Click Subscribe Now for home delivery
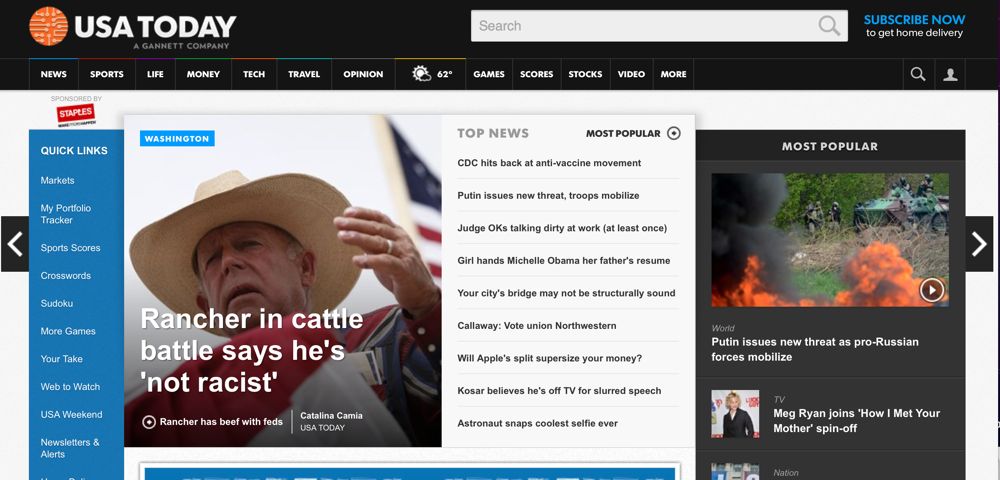Image resolution: width=1000 pixels, height=480 pixels. 914,26
